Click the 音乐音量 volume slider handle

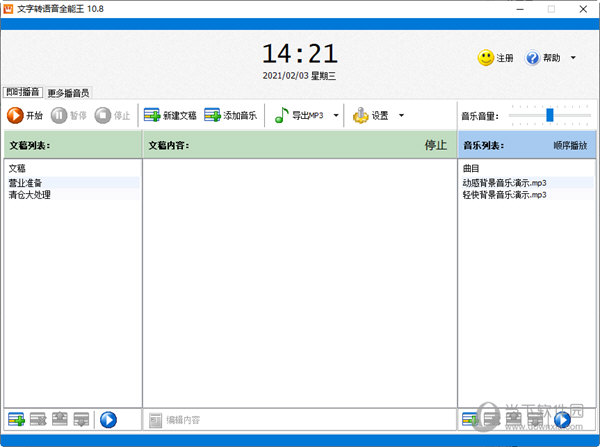[x=549, y=115]
